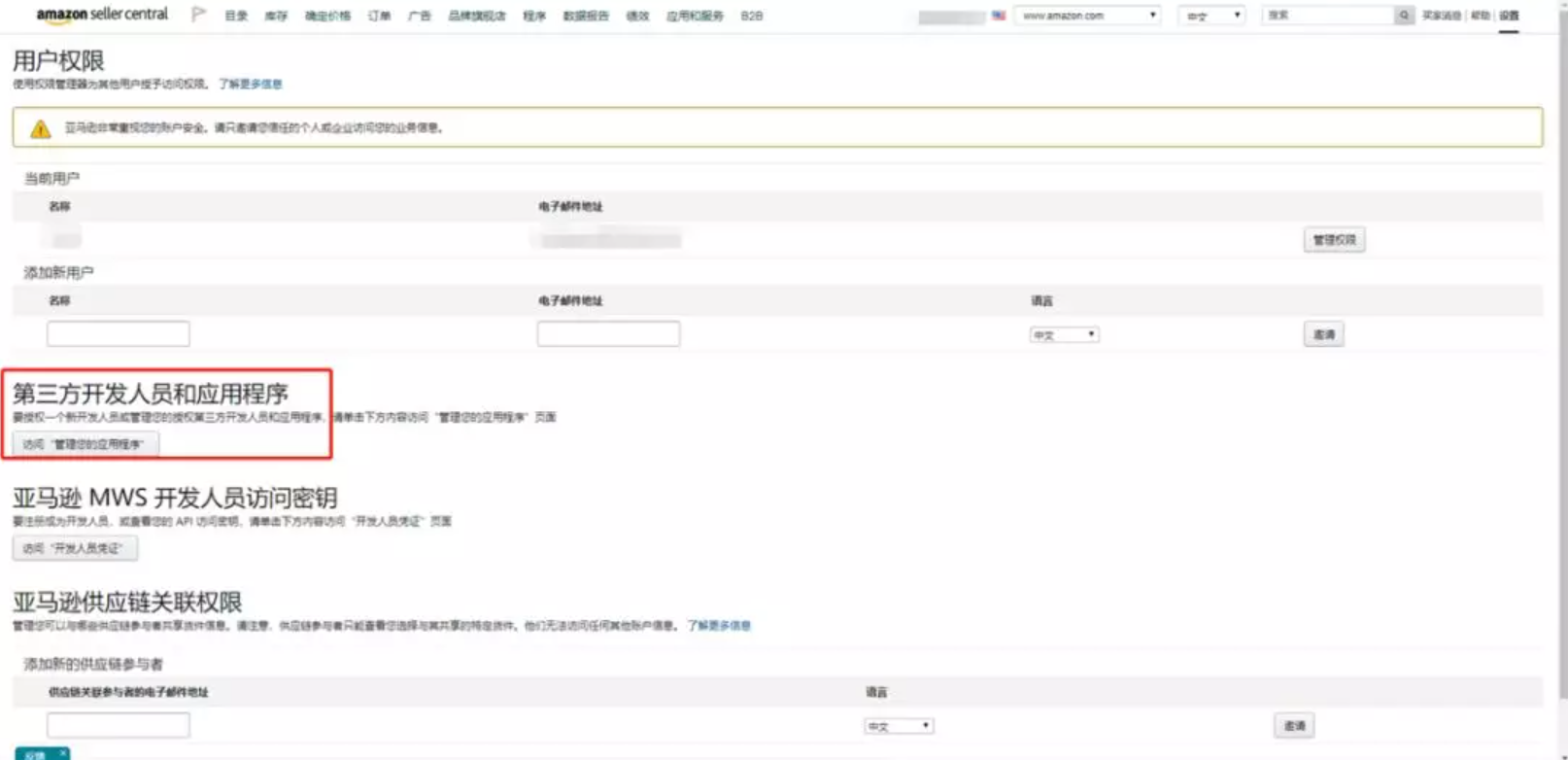Open the 数据报告 menu
The width and height of the screenshot is (1568, 760).
point(586,17)
